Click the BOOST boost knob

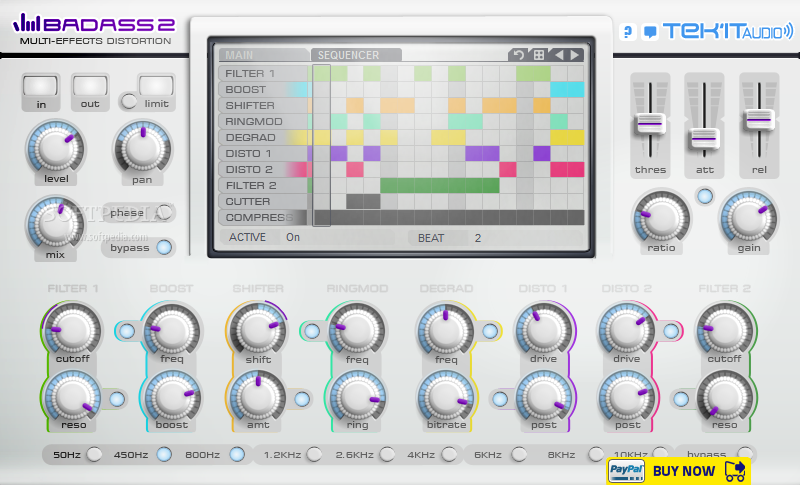coord(172,397)
